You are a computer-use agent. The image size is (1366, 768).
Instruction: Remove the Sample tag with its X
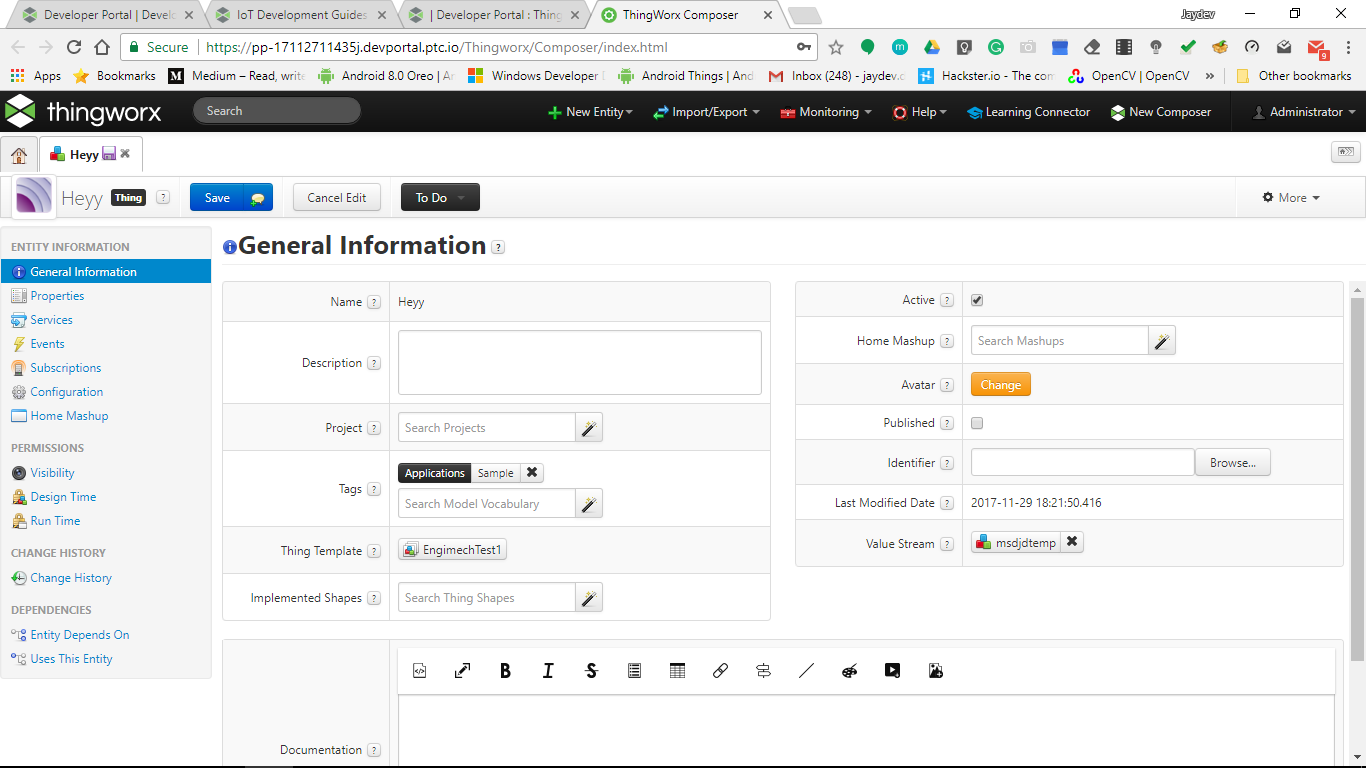click(532, 472)
